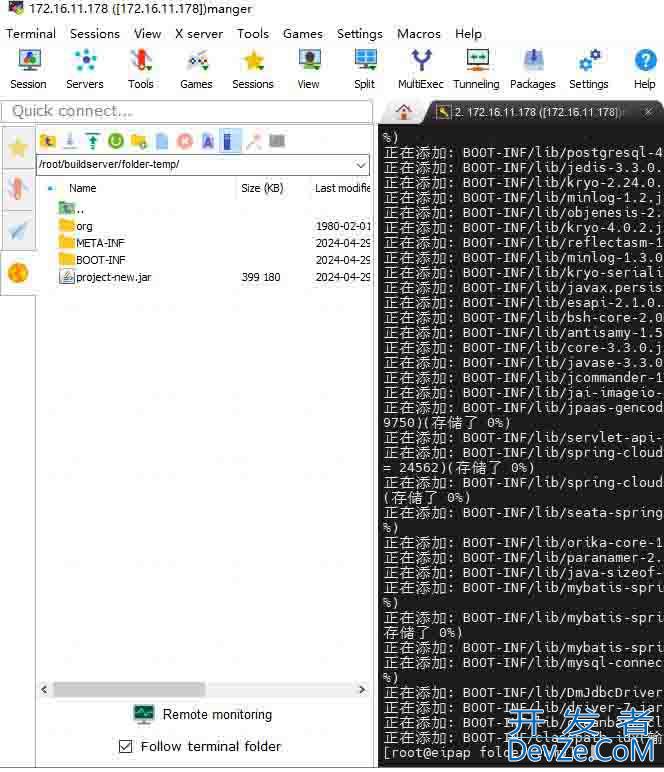Open the Settings gears toolbar icon

(589, 69)
